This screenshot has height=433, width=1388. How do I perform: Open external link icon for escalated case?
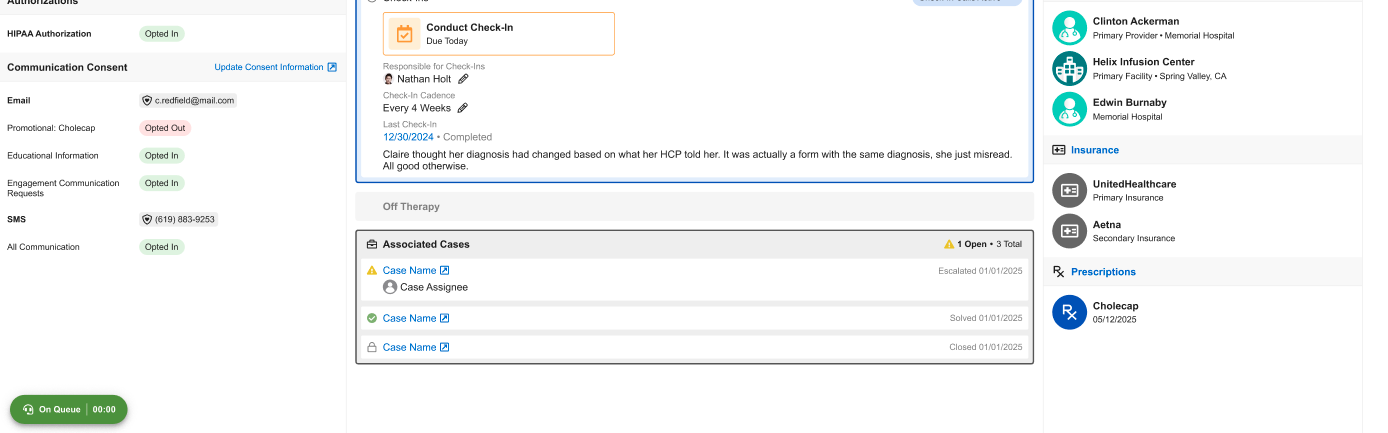click(x=445, y=270)
